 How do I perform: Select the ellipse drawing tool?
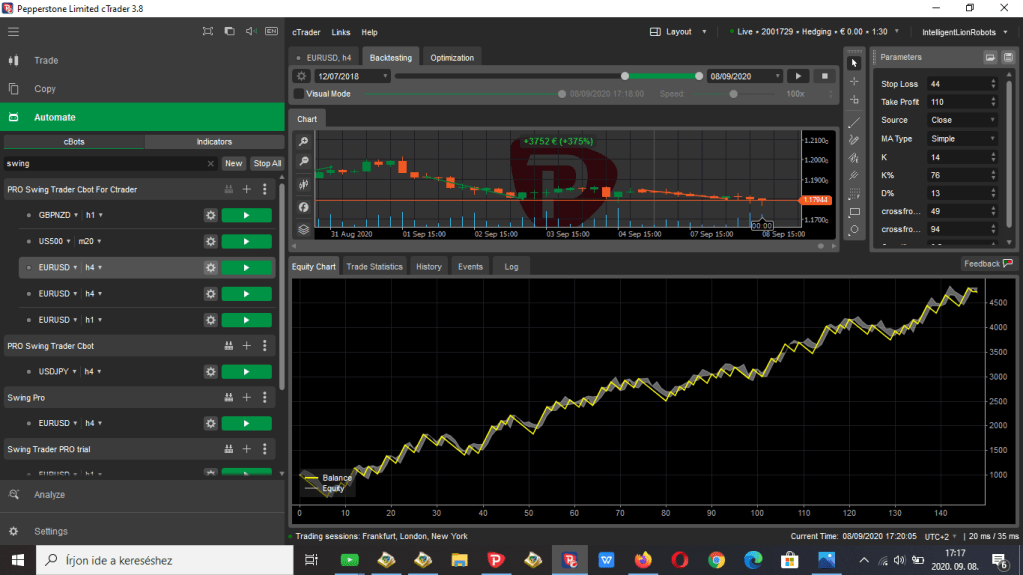click(x=853, y=230)
